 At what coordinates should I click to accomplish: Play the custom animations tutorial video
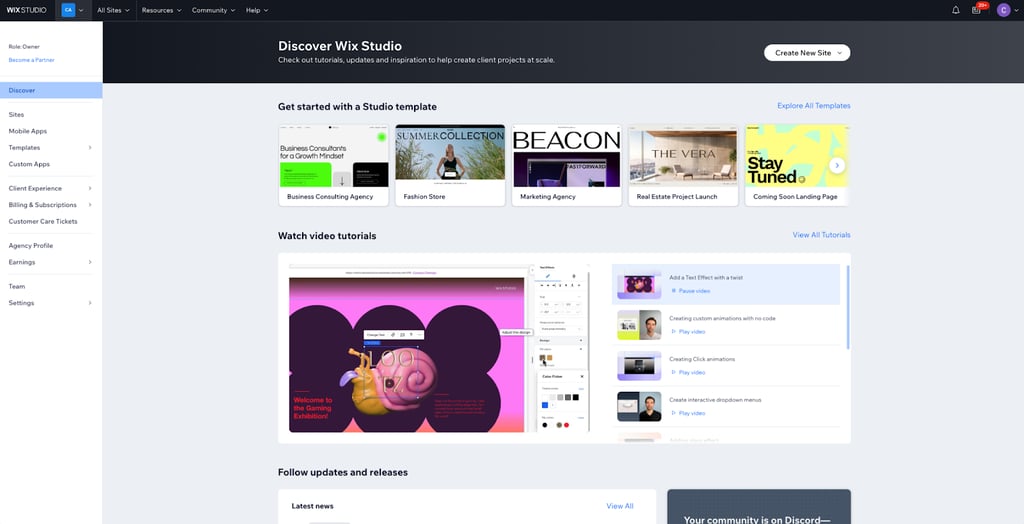click(x=688, y=332)
